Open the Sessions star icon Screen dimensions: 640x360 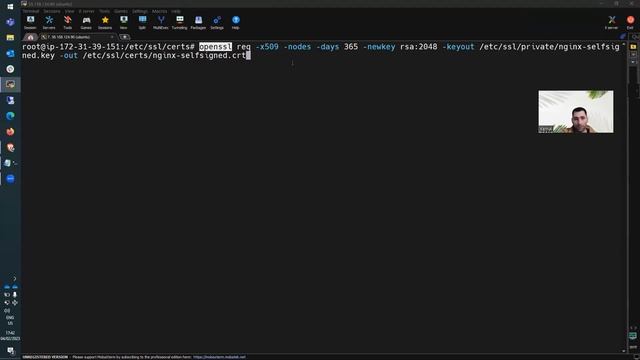[x=105, y=22]
